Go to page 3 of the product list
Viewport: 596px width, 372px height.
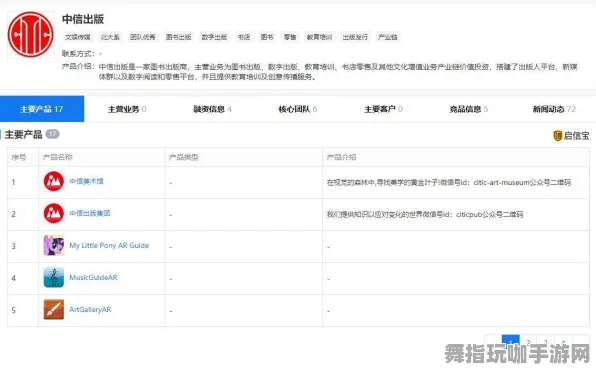click(x=546, y=342)
